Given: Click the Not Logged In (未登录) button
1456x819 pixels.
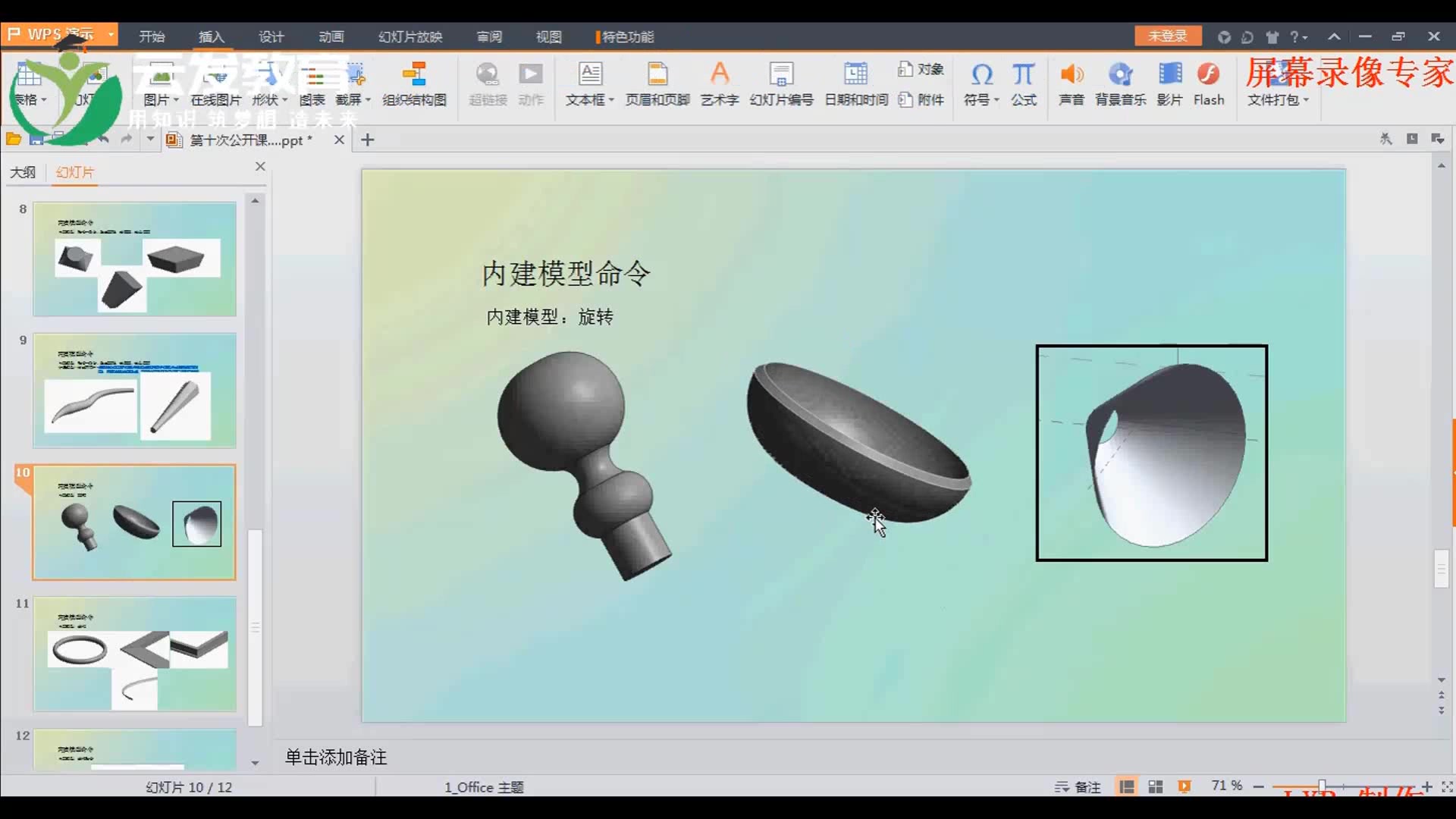Looking at the screenshot, I should click(1168, 36).
